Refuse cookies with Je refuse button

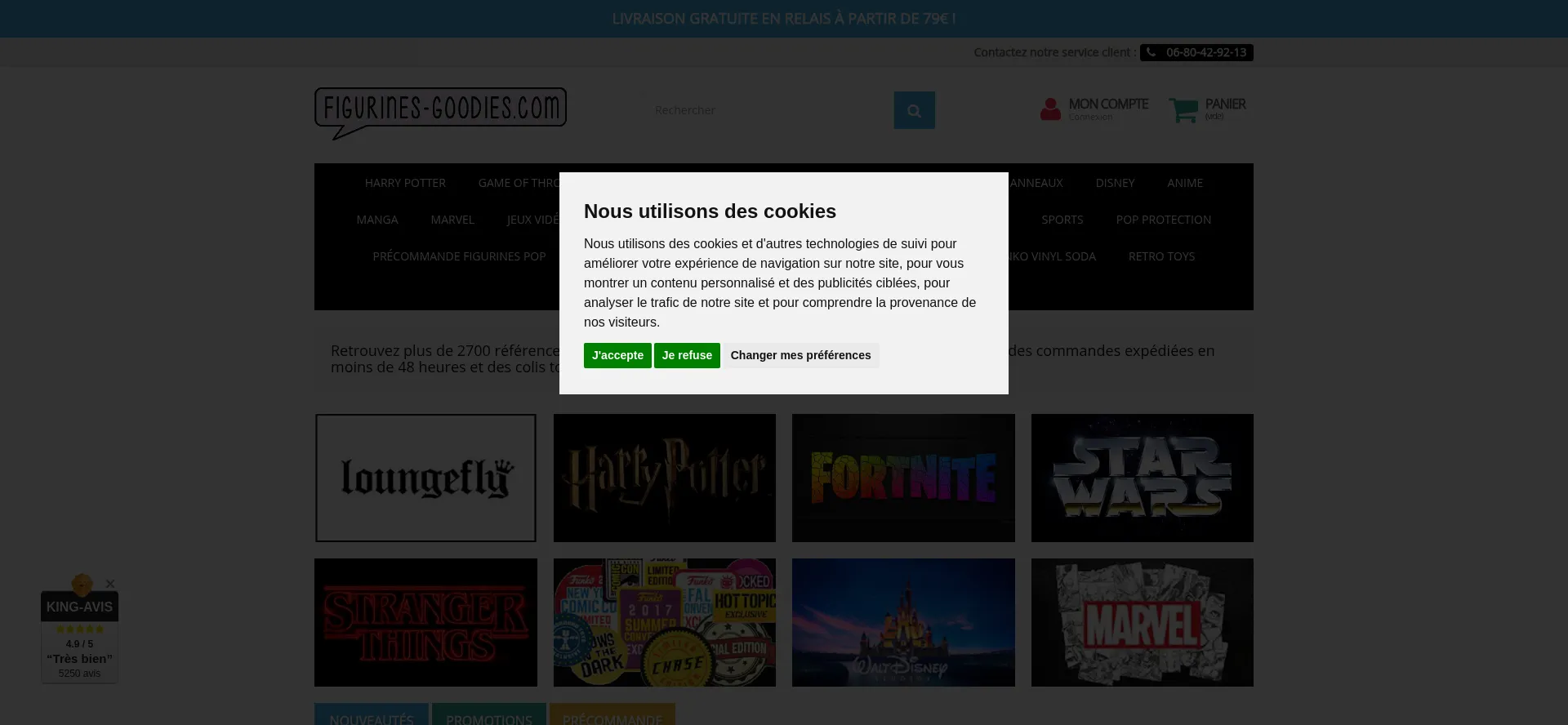coord(687,355)
